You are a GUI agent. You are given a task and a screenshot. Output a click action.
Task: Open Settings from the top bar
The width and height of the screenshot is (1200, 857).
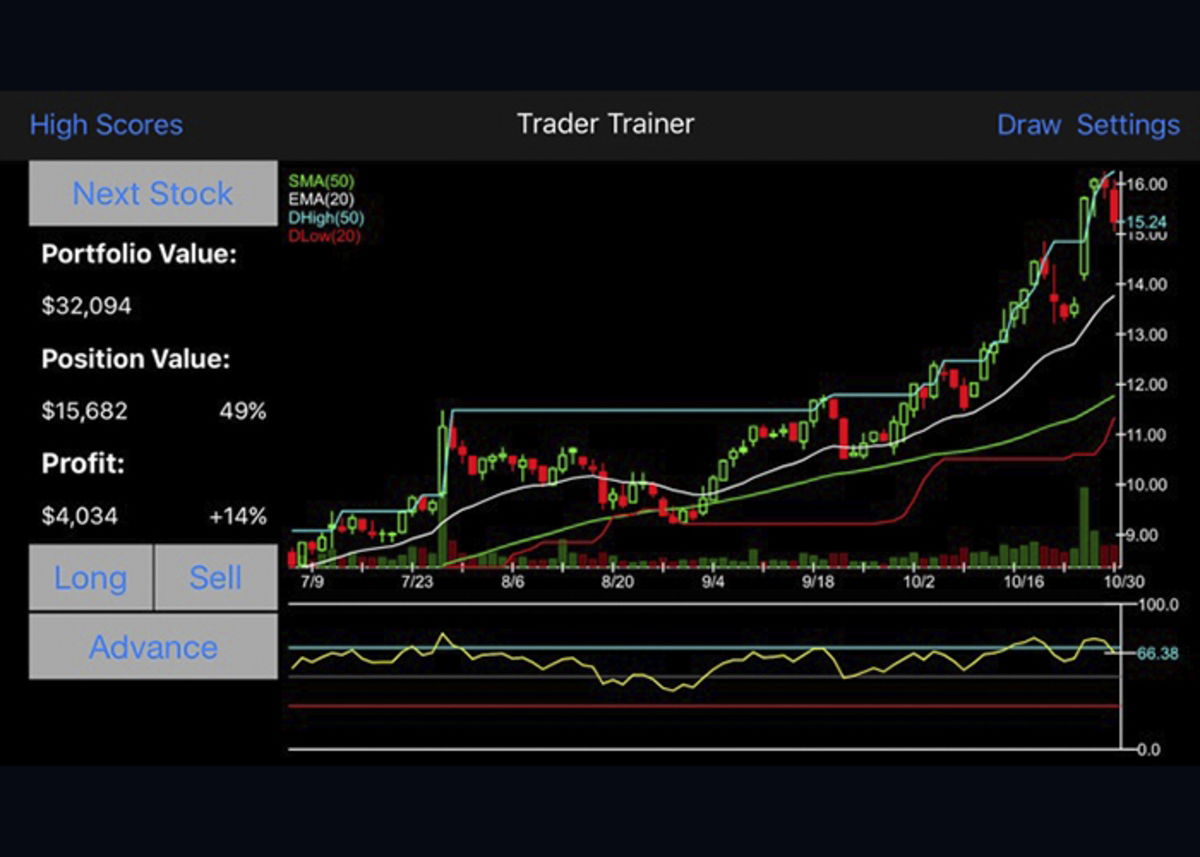point(1127,125)
